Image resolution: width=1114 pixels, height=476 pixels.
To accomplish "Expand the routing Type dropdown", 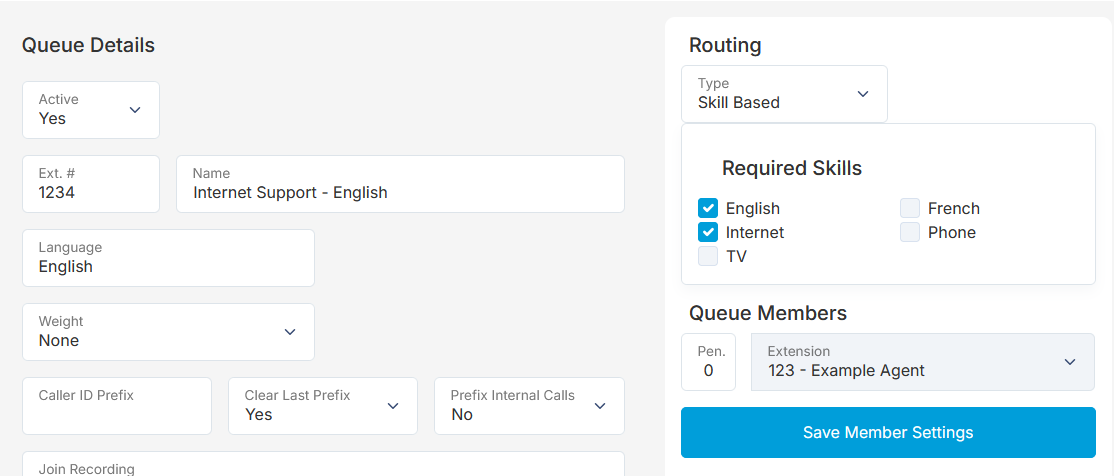I will click(x=784, y=94).
